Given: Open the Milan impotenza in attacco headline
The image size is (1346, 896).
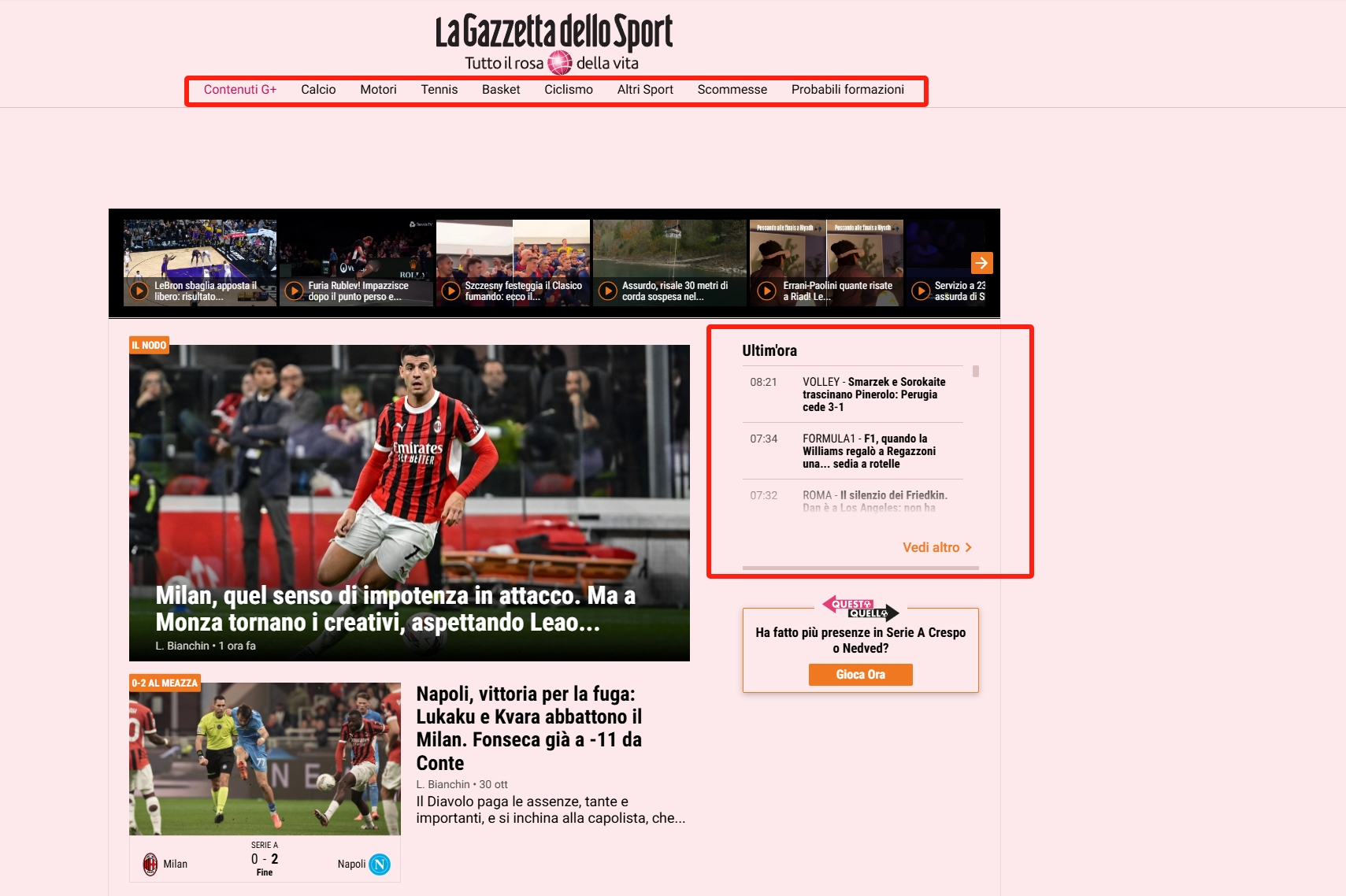Looking at the screenshot, I should (x=395, y=609).
